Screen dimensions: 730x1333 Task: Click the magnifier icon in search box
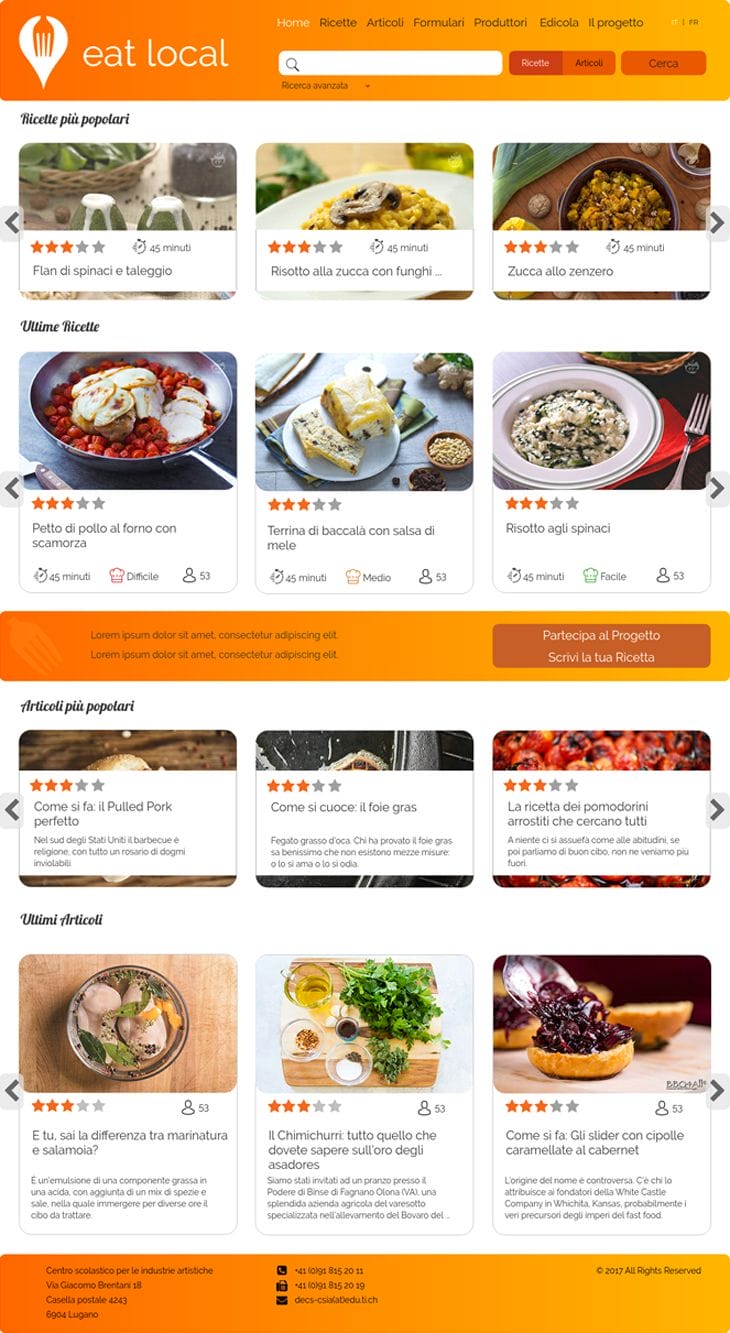click(292, 65)
